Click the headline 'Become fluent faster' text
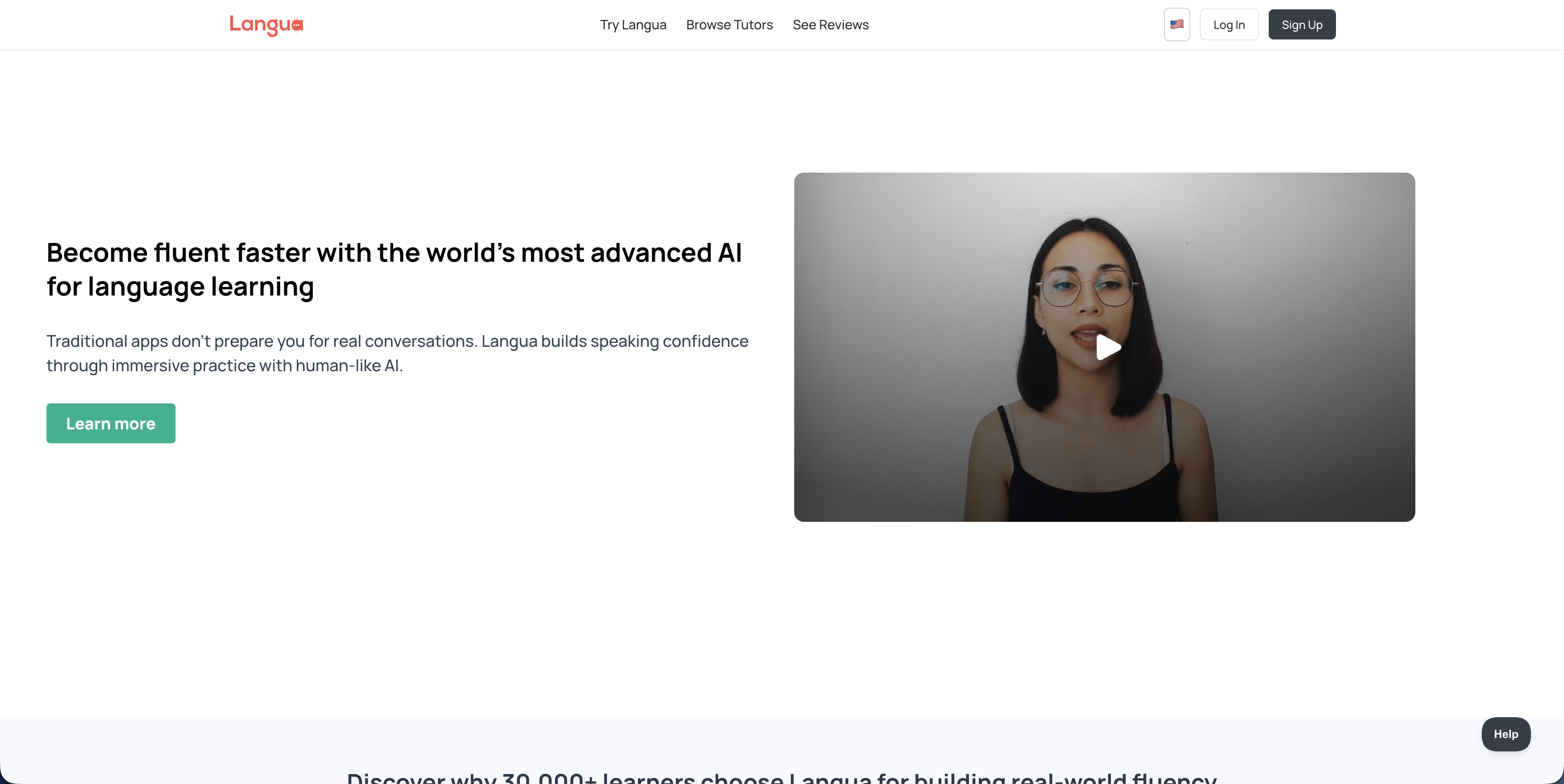The width and height of the screenshot is (1564, 784). click(394, 269)
